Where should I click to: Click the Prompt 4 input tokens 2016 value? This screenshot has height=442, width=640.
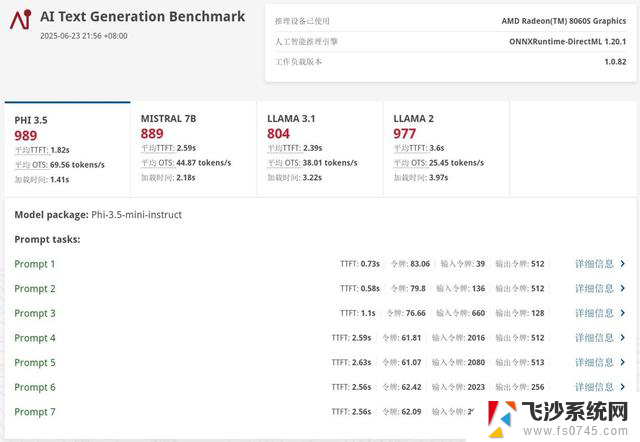[x=476, y=338]
